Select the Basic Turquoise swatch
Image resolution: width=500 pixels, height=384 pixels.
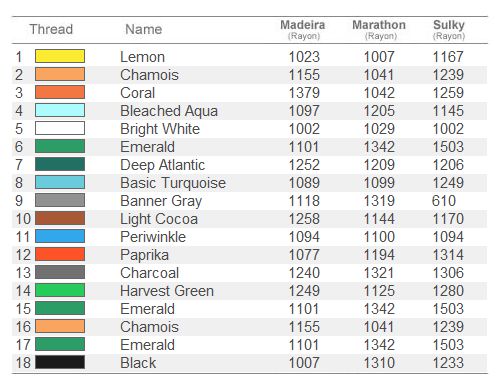click(60, 182)
